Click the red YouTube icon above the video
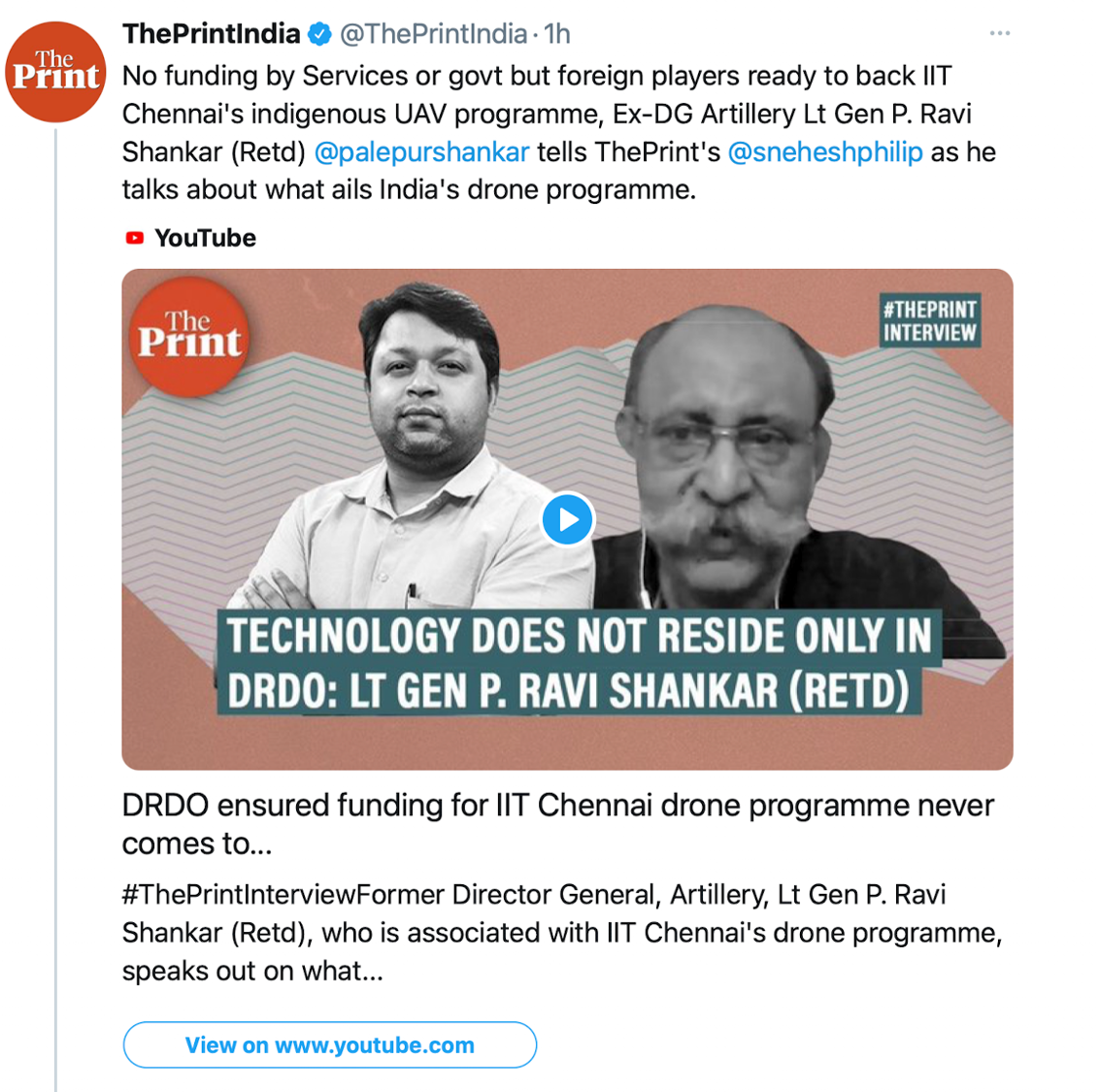This screenshot has height=1092, width=1100. tap(135, 238)
